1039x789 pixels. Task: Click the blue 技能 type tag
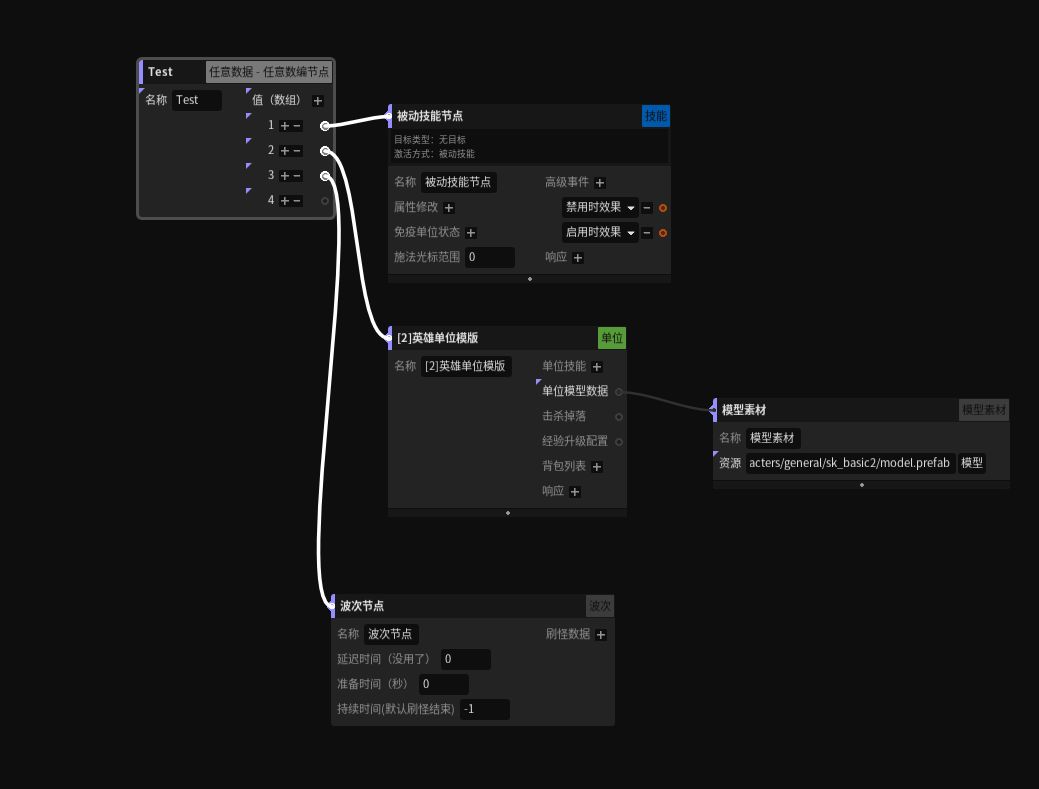point(655,116)
